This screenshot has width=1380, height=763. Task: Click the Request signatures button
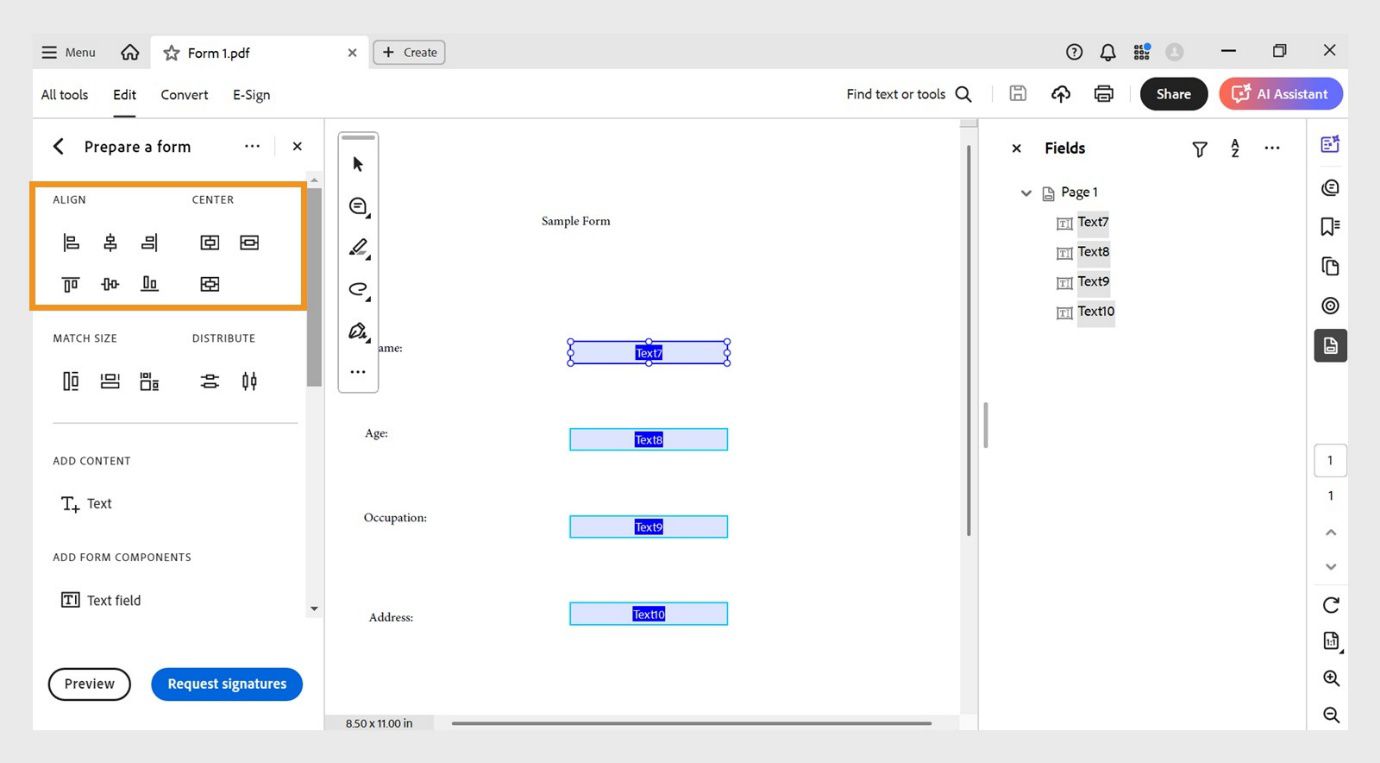pyautogui.click(x=226, y=684)
